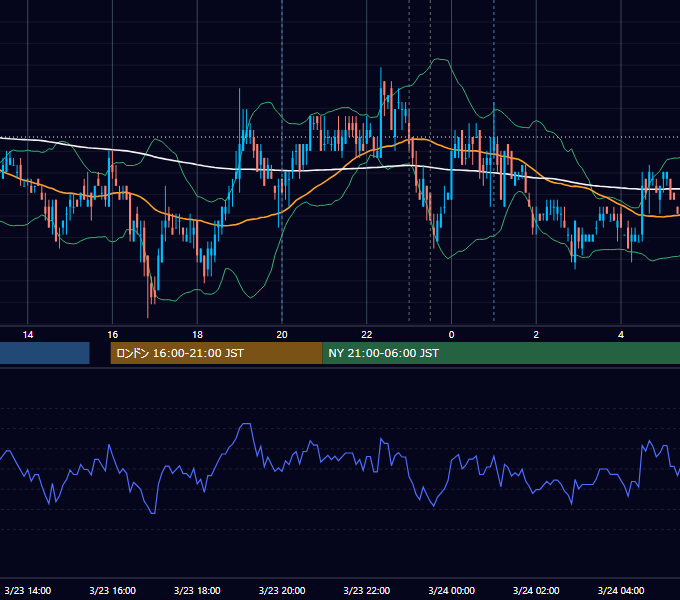The width and height of the screenshot is (680, 600).
Task: Click the 3/23 16:00 label on indicator axis
Action: (112, 590)
